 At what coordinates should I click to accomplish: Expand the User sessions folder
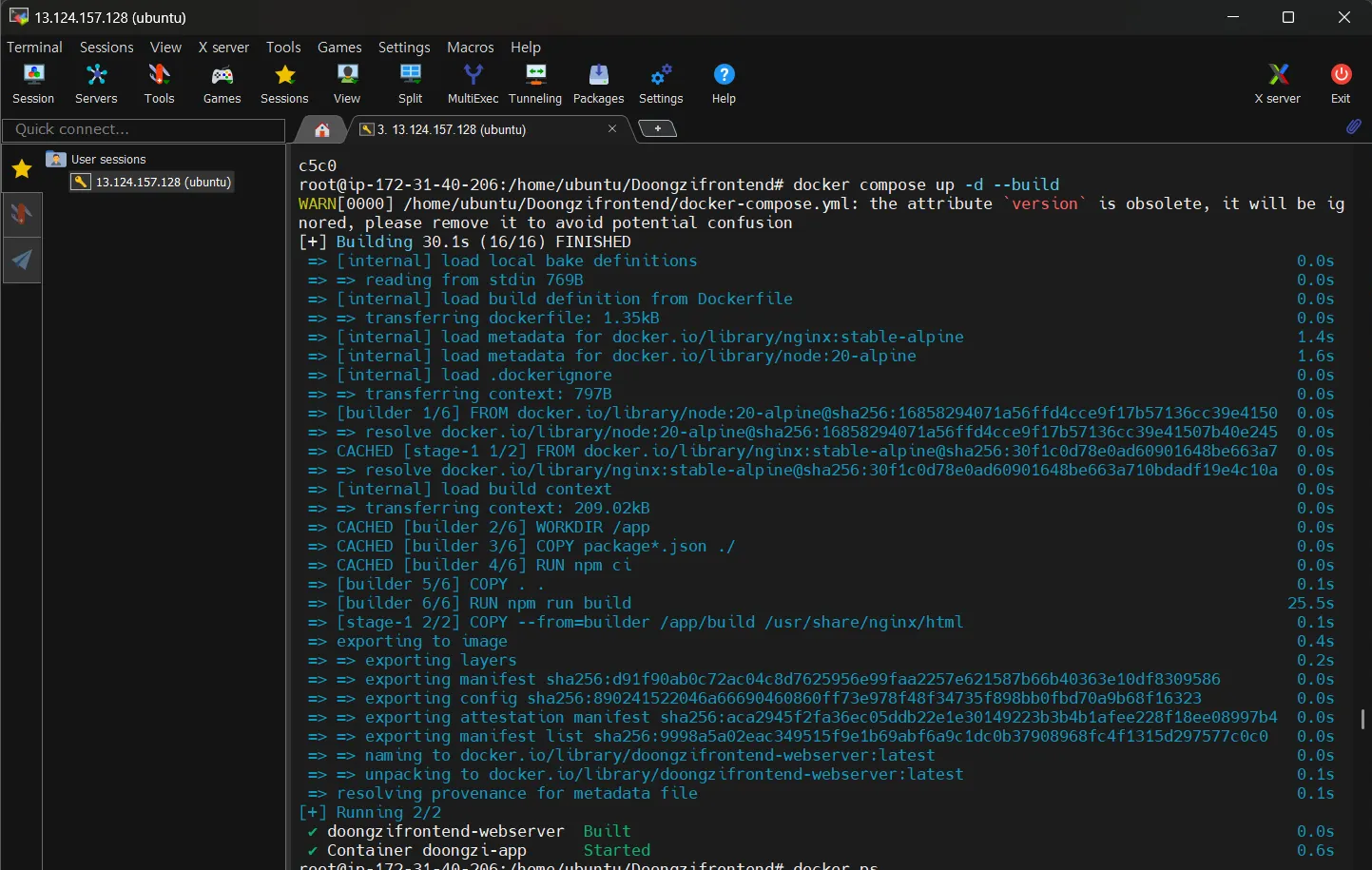[x=108, y=159]
